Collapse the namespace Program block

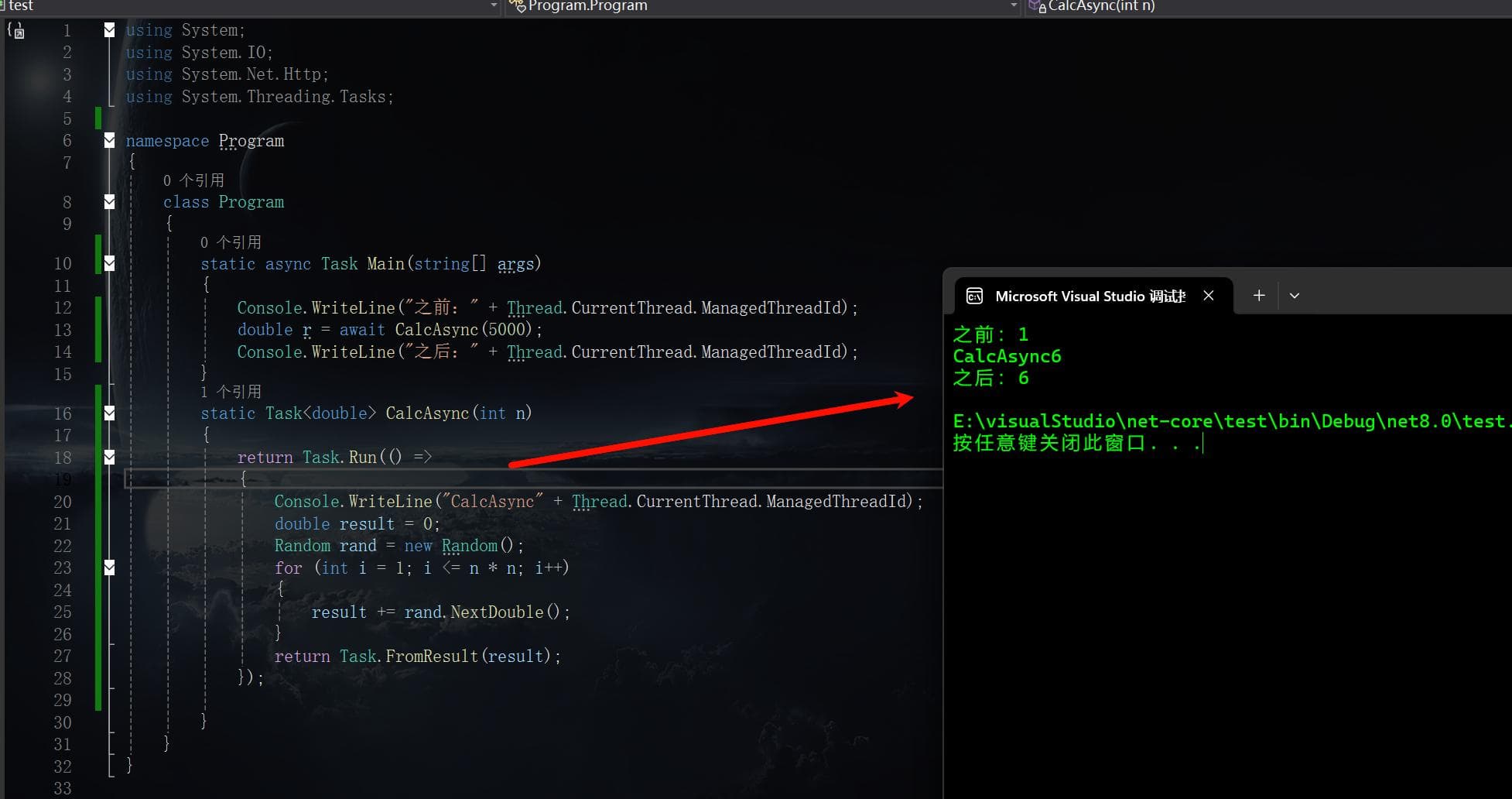pyautogui.click(x=109, y=140)
